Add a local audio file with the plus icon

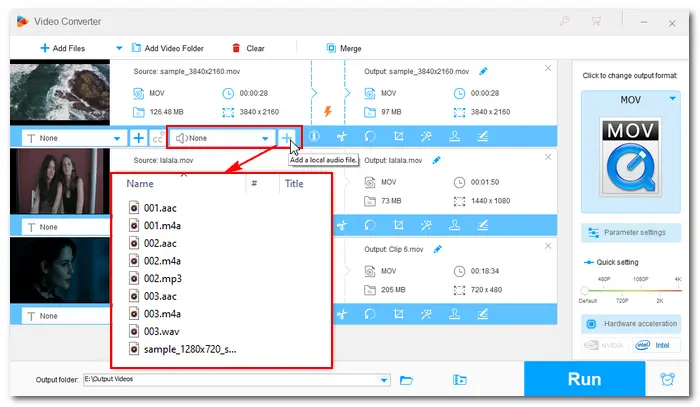pos(287,138)
